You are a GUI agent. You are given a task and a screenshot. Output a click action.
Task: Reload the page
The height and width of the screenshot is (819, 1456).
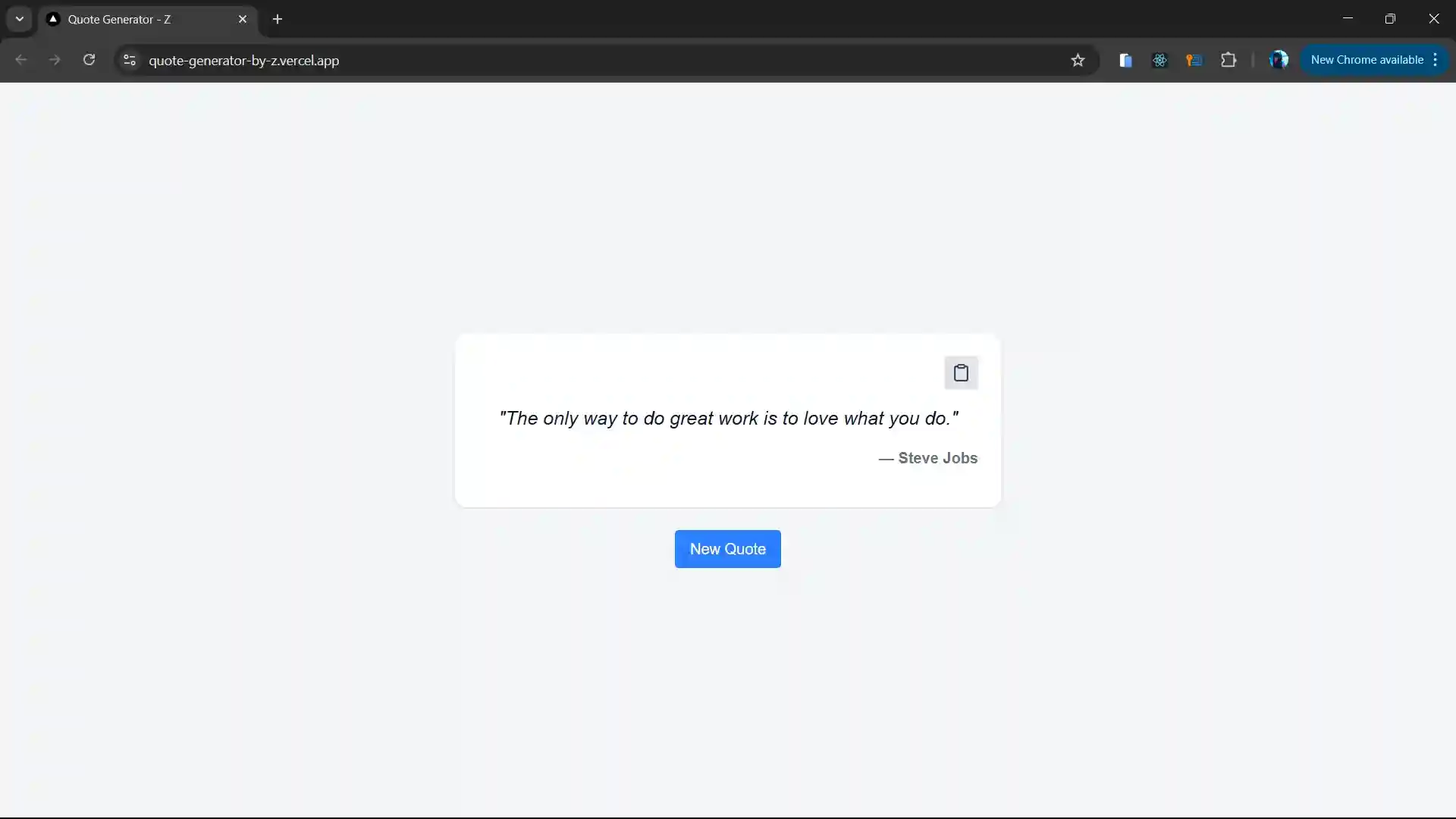pos(89,60)
